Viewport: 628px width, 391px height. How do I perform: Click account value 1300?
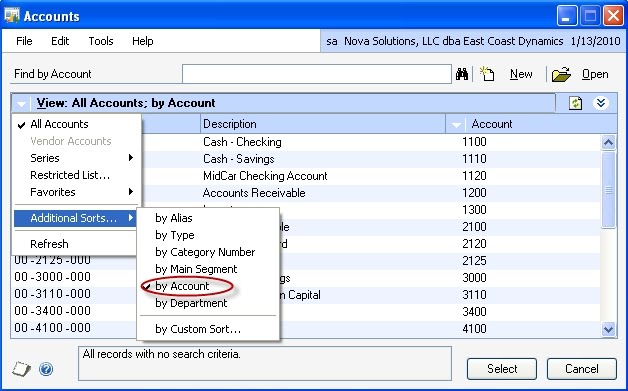[x=474, y=210]
